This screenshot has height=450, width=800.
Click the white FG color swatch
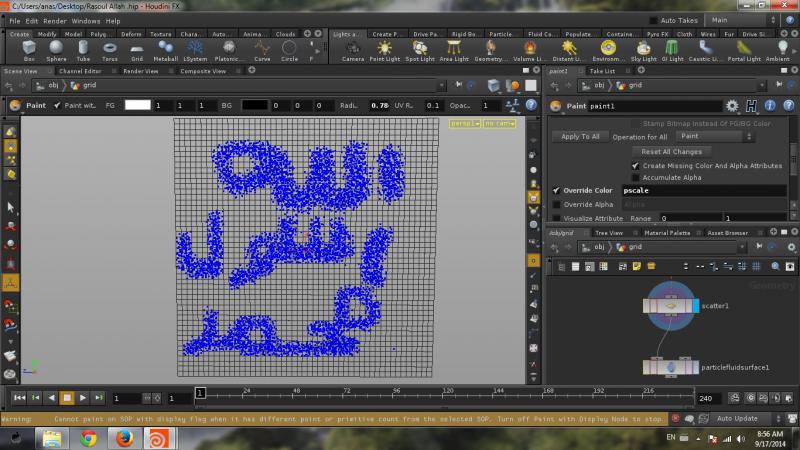[138, 105]
